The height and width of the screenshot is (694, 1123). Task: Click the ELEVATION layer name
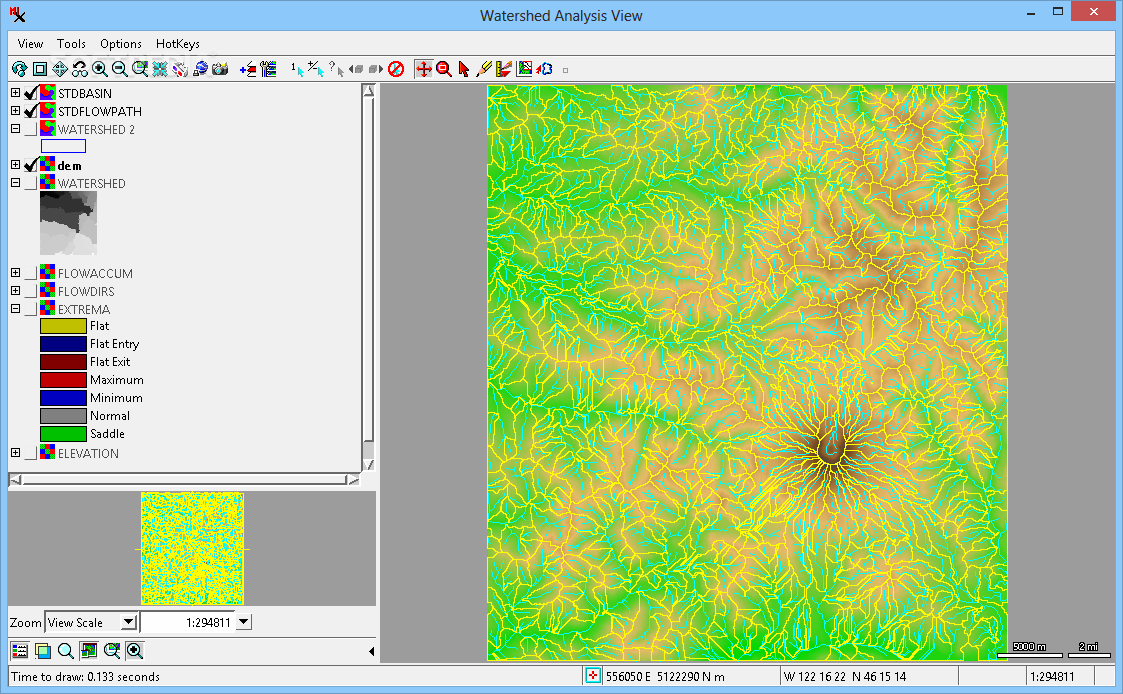coord(88,453)
